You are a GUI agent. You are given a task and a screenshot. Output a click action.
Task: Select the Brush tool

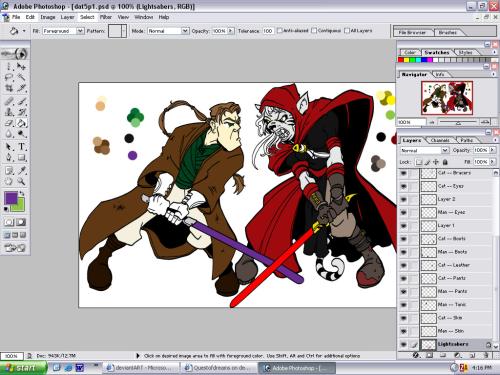(22, 101)
